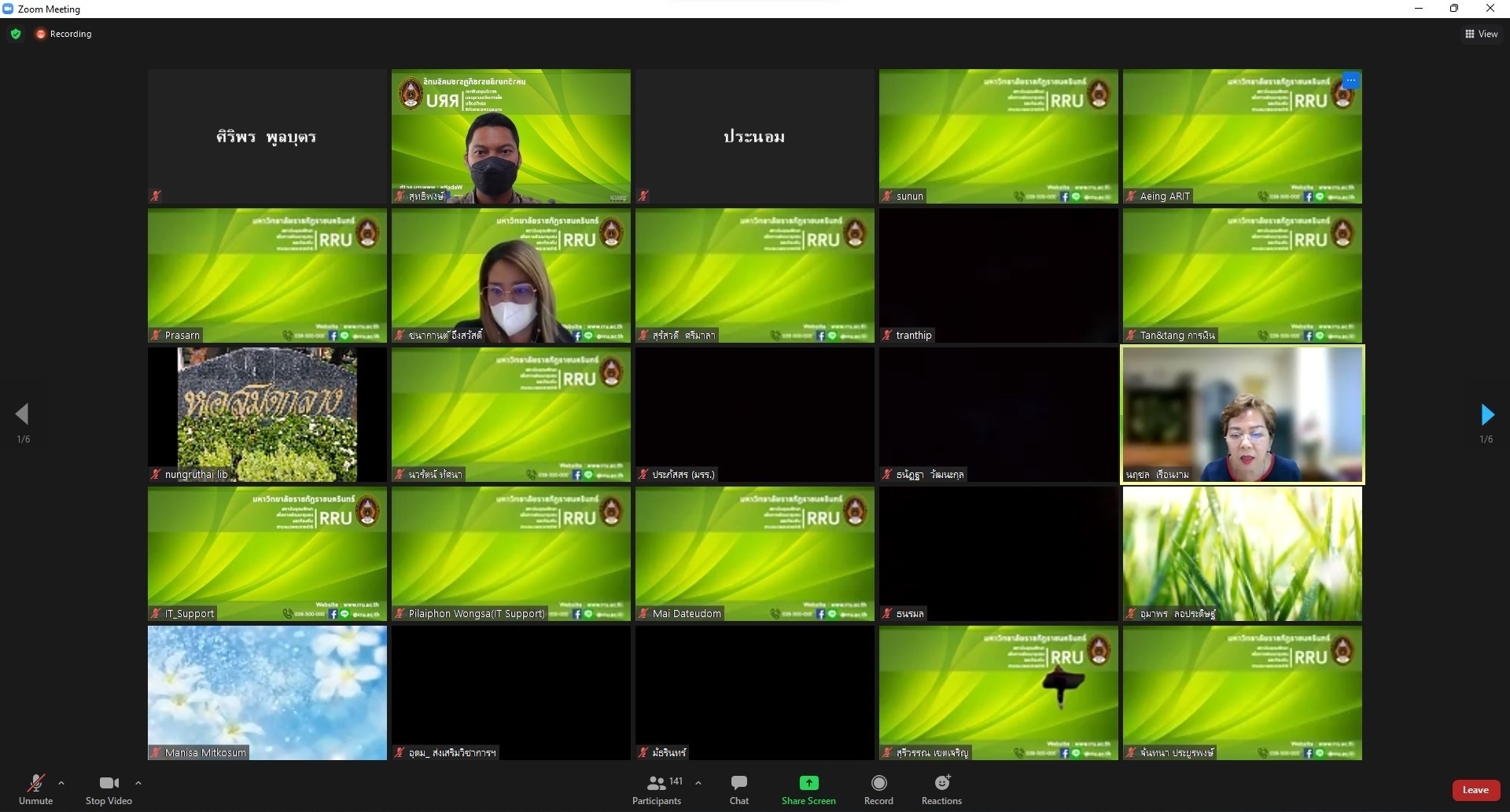
Task: Click the Aeing ARIT name label
Action: point(1165,197)
